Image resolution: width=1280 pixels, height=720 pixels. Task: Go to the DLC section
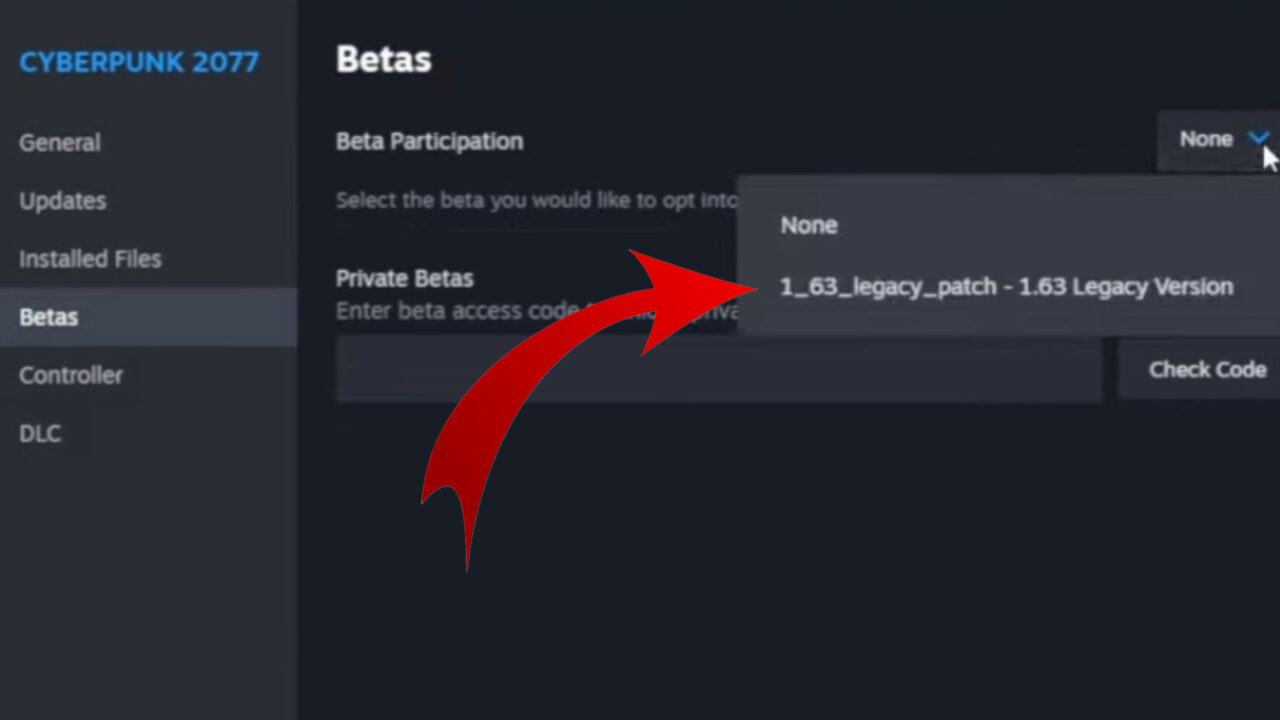point(40,433)
